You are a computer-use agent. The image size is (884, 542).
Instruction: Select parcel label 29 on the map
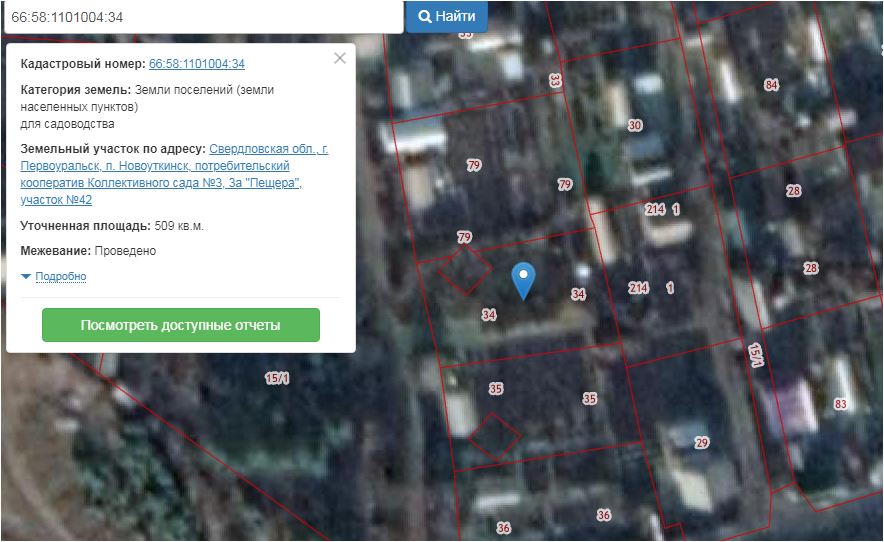click(x=702, y=443)
